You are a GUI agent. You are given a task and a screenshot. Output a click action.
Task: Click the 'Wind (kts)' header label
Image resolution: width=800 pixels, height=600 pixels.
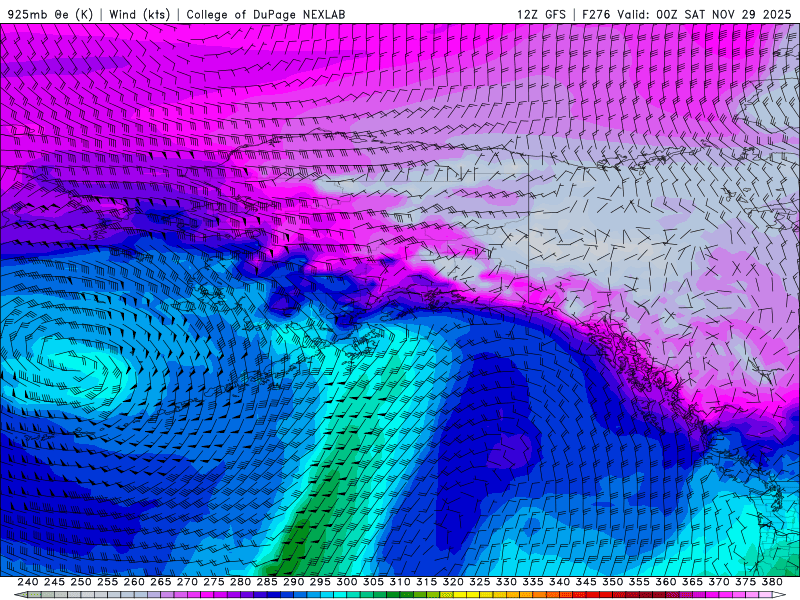(139, 14)
